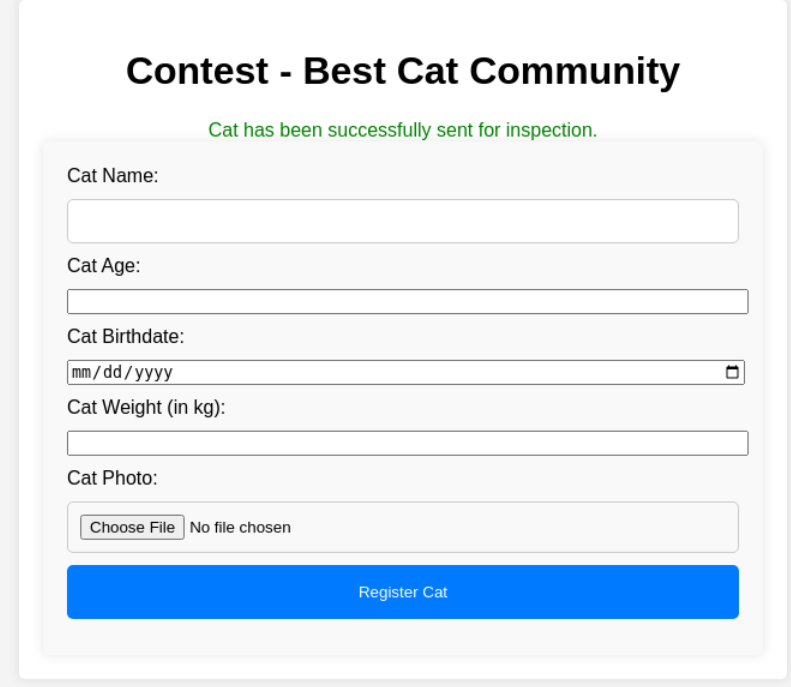Click the word "inspection" in the green message
The width and height of the screenshot is (791, 687).
550,130
